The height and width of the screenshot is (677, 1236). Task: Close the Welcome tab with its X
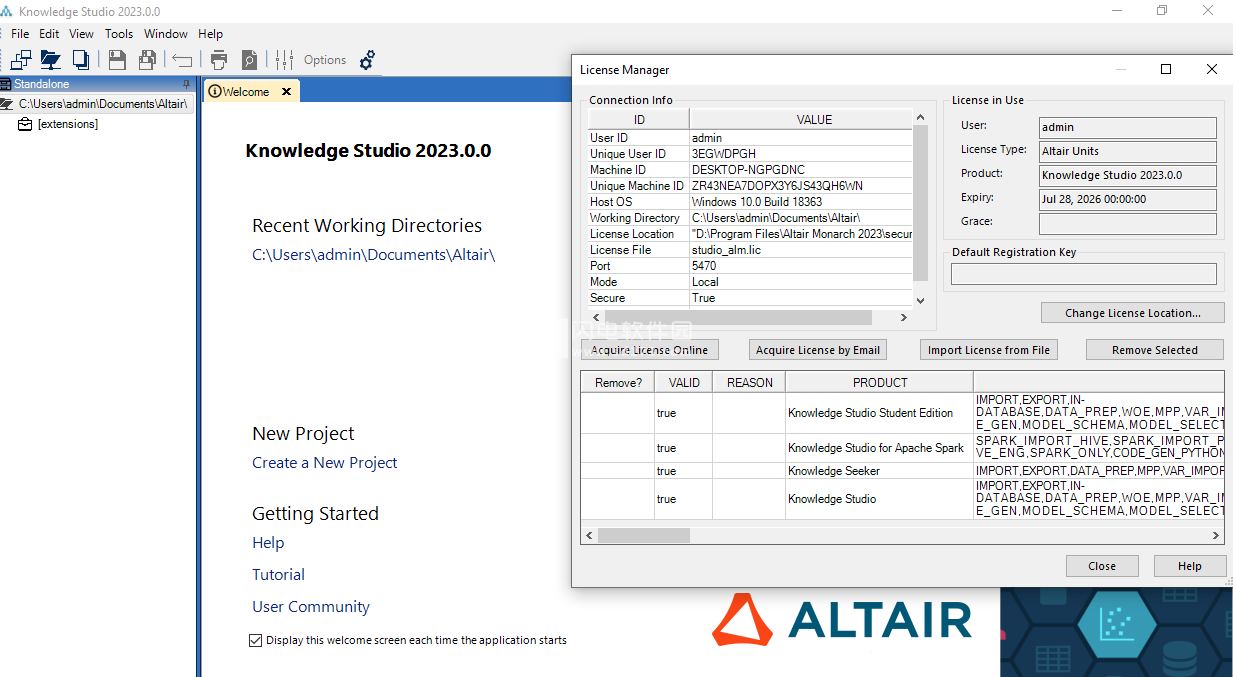point(286,91)
